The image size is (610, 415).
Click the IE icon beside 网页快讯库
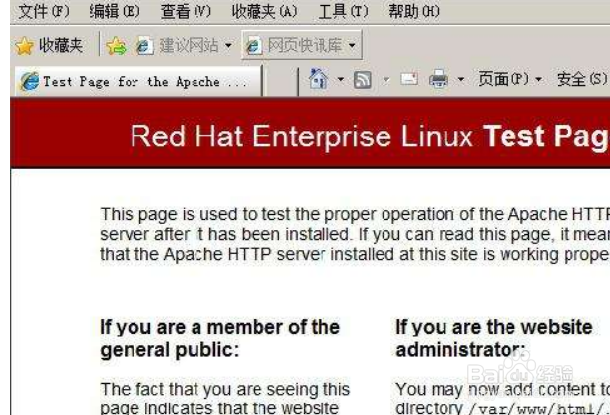pyautogui.click(x=253, y=46)
